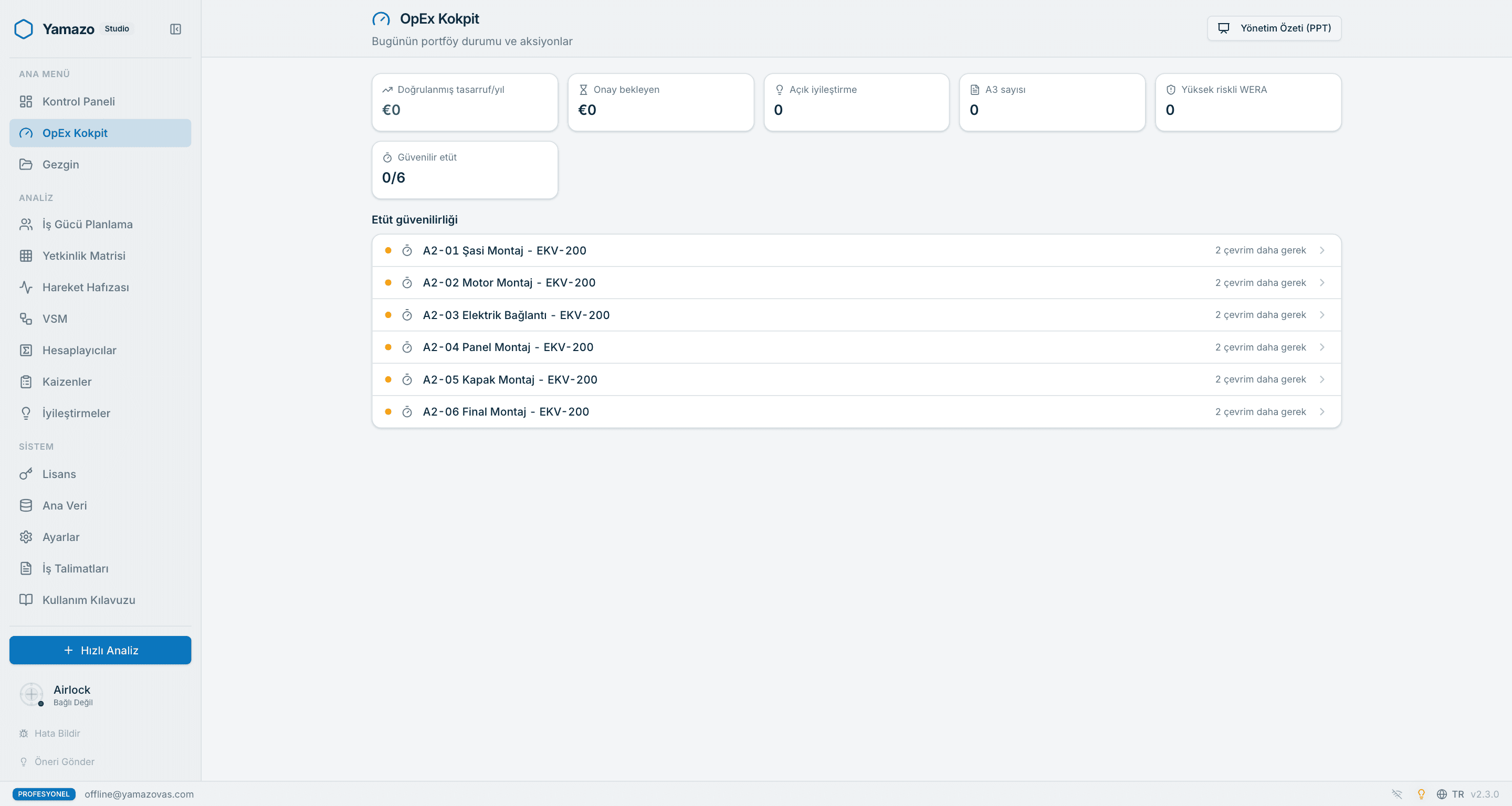
Task: Open the Açık iyileştirme card
Action: (856, 102)
